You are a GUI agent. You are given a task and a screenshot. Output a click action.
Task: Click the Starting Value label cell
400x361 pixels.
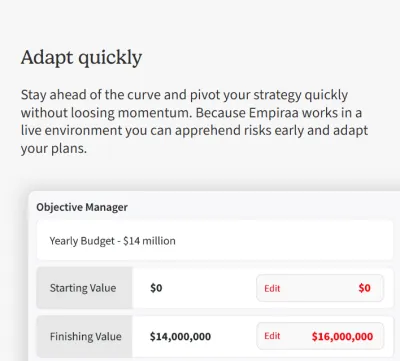pyautogui.click(x=84, y=288)
